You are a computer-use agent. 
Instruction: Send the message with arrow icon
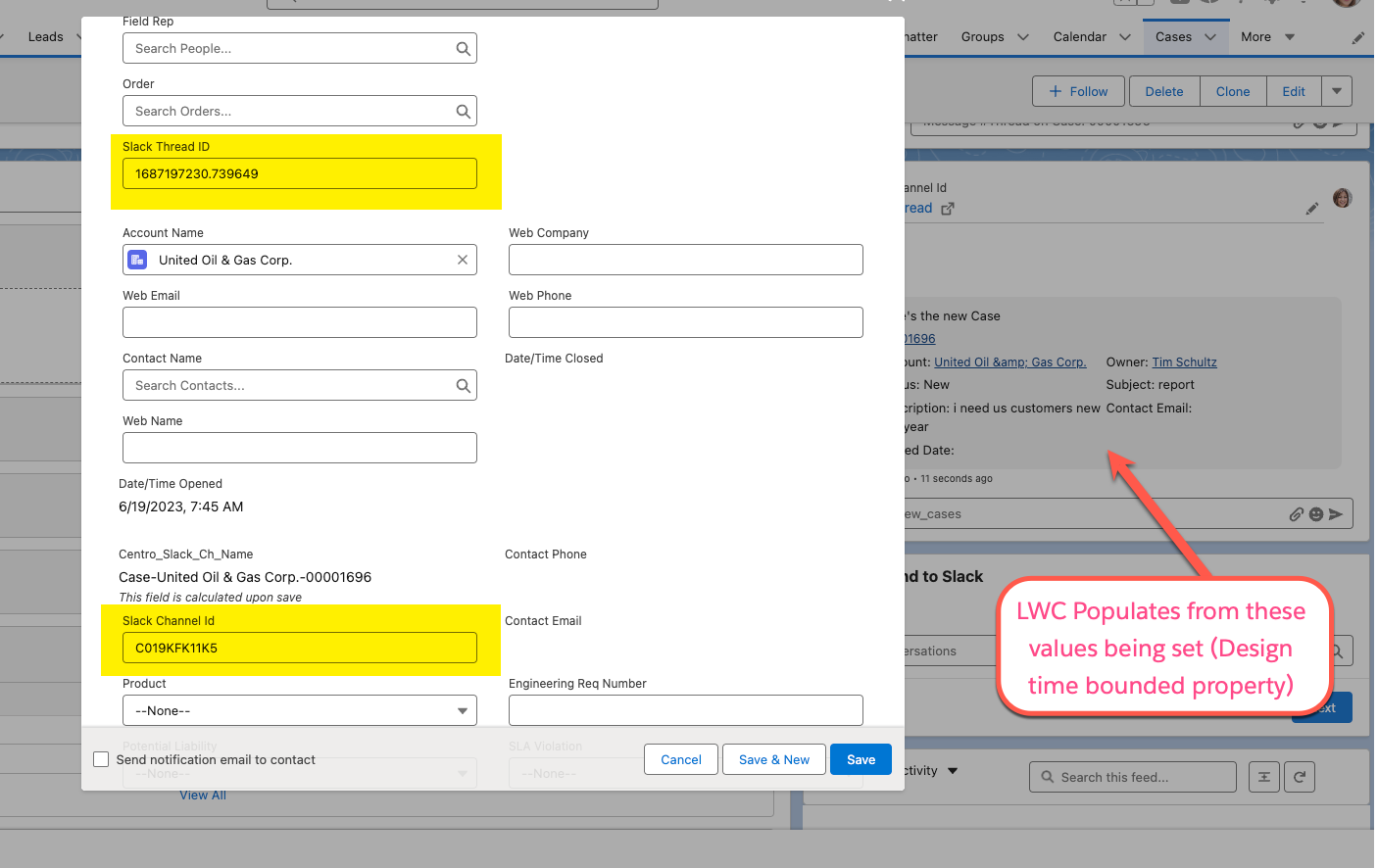point(1336,514)
